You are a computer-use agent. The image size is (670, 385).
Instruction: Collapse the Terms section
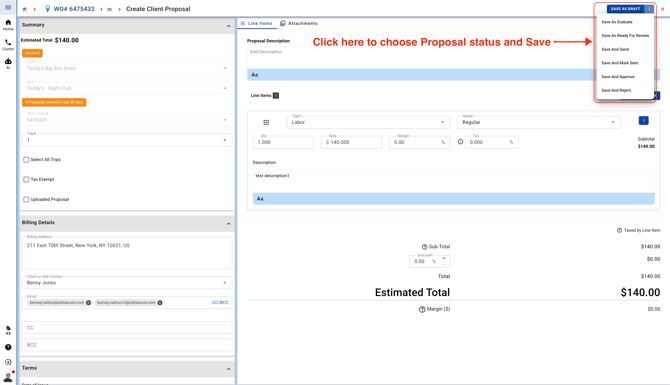click(229, 369)
